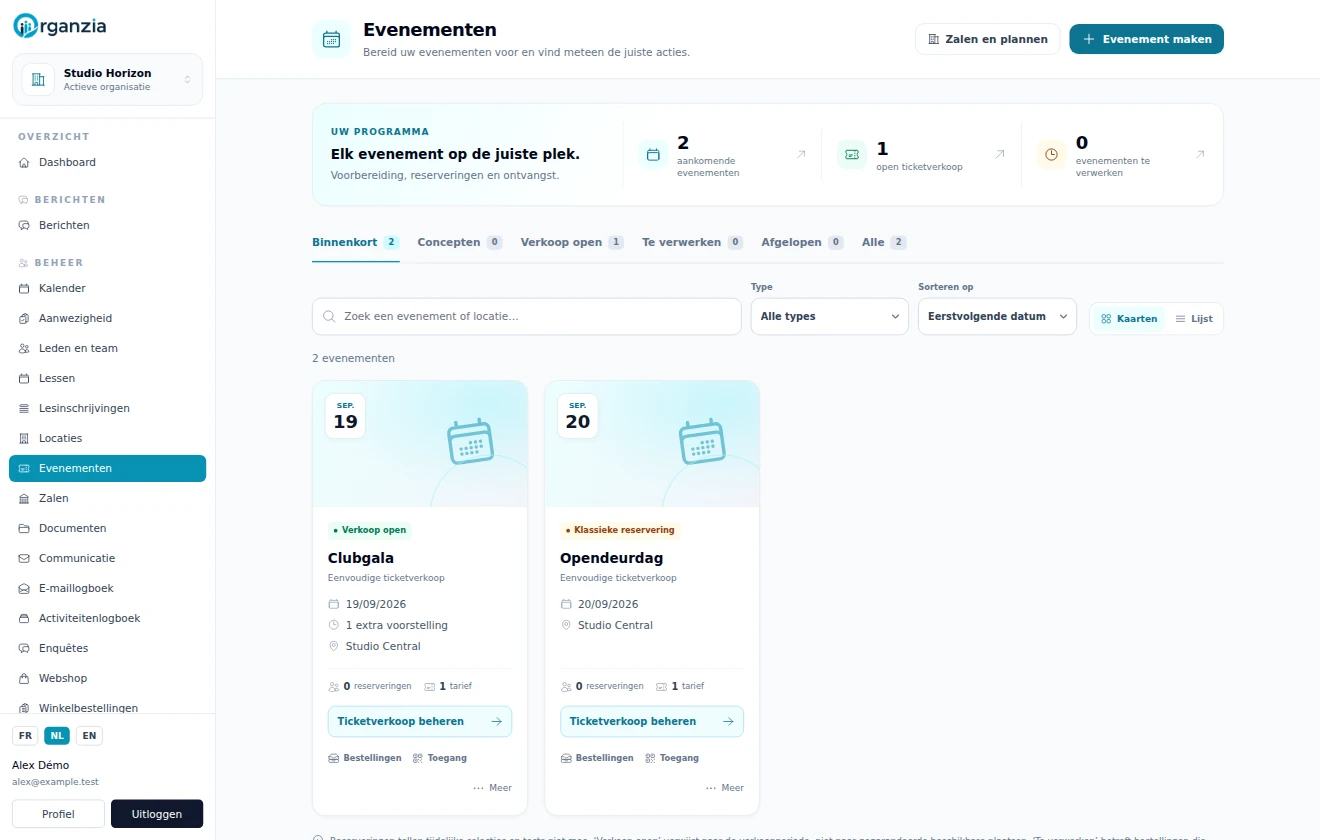Open Toegang on the Clubgala card
Image resolution: width=1320 pixels, height=840 pixels.
coord(440,758)
